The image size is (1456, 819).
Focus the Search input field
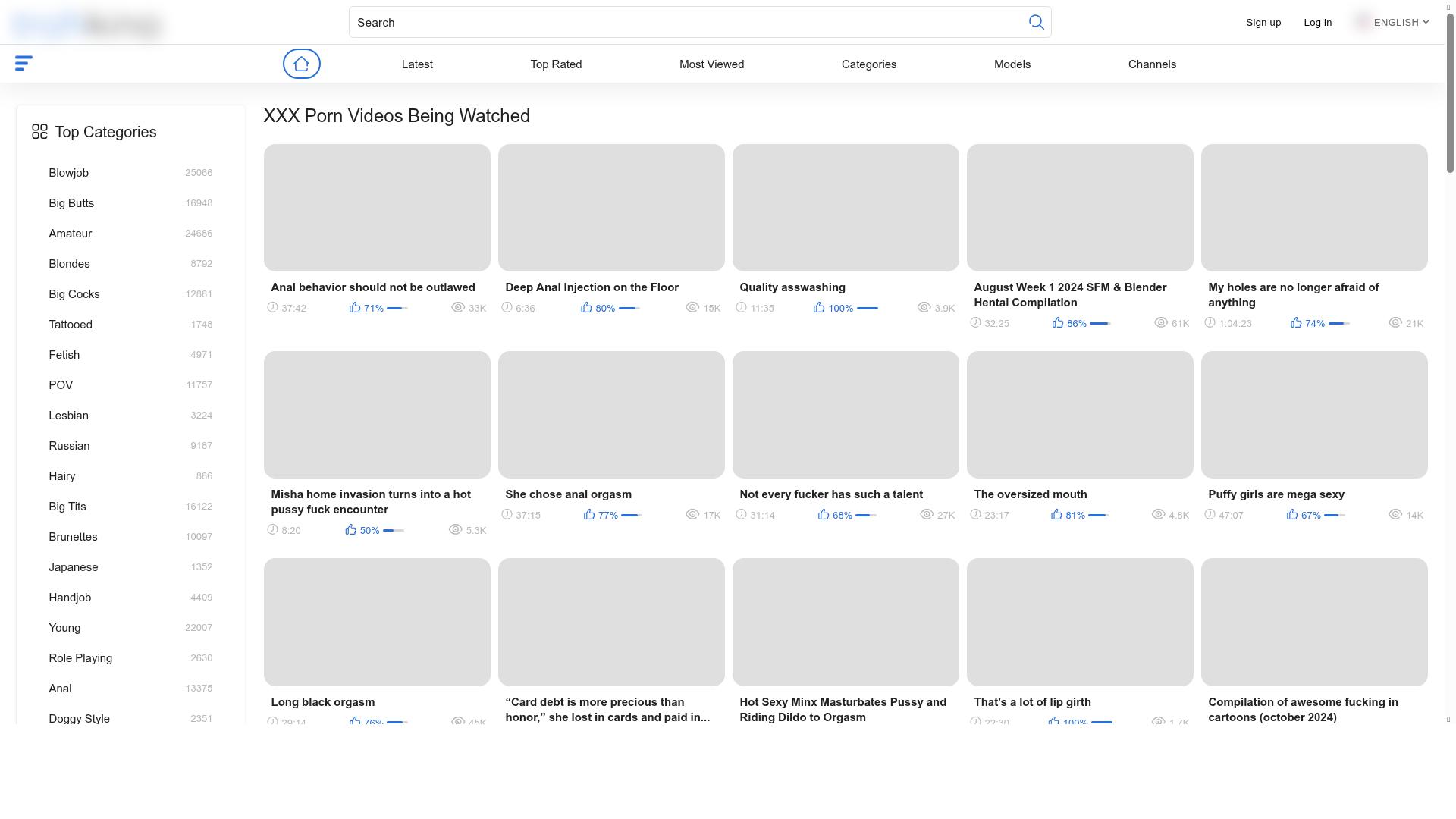tap(682, 23)
